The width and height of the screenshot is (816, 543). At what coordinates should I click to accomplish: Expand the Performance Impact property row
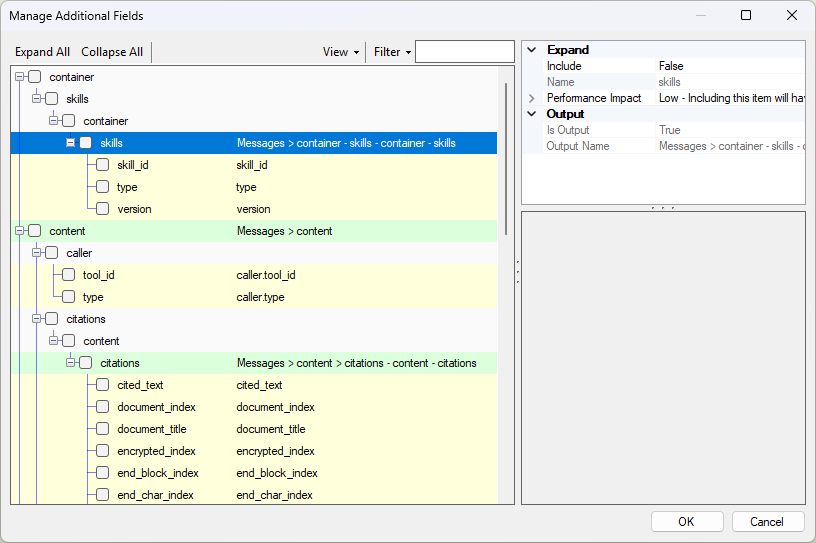click(531, 98)
